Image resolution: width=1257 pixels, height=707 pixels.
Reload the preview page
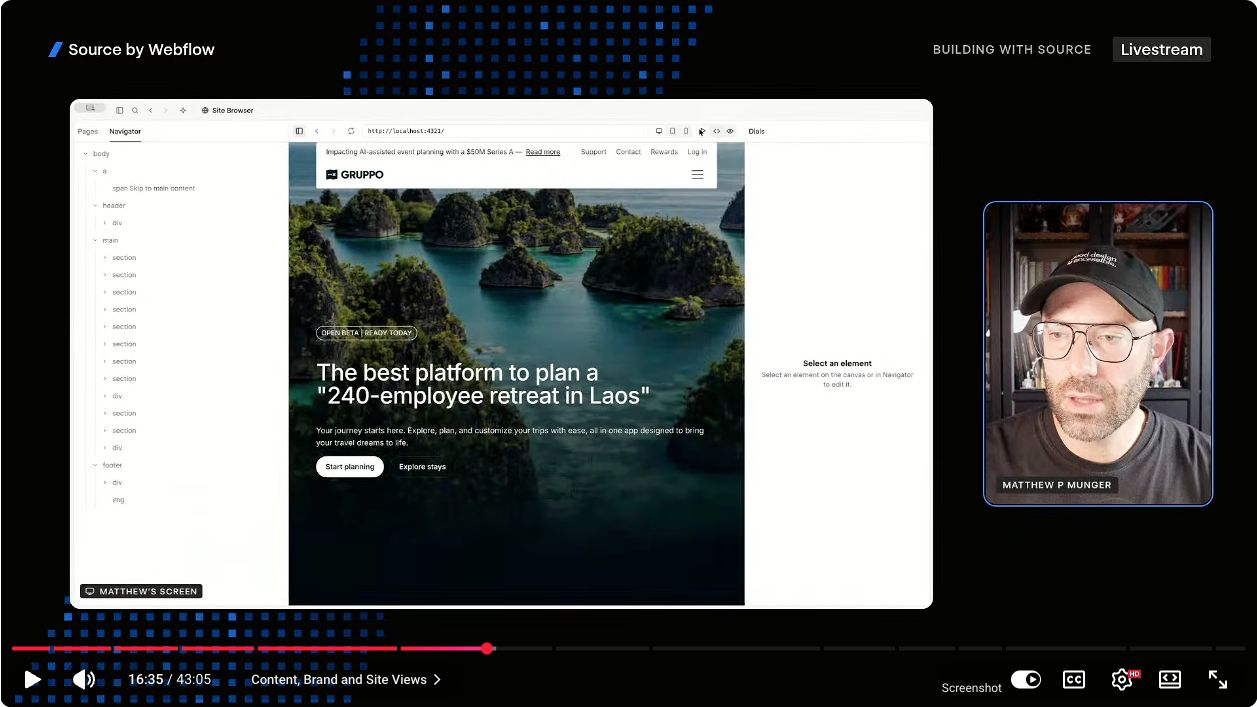[351, 131]
